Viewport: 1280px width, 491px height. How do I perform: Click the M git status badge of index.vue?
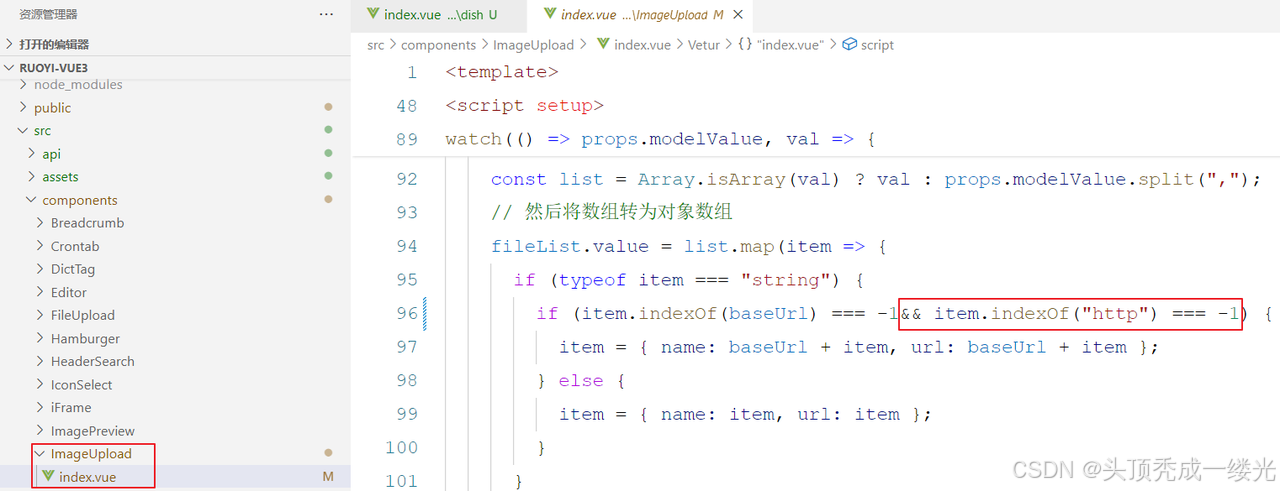328,477
